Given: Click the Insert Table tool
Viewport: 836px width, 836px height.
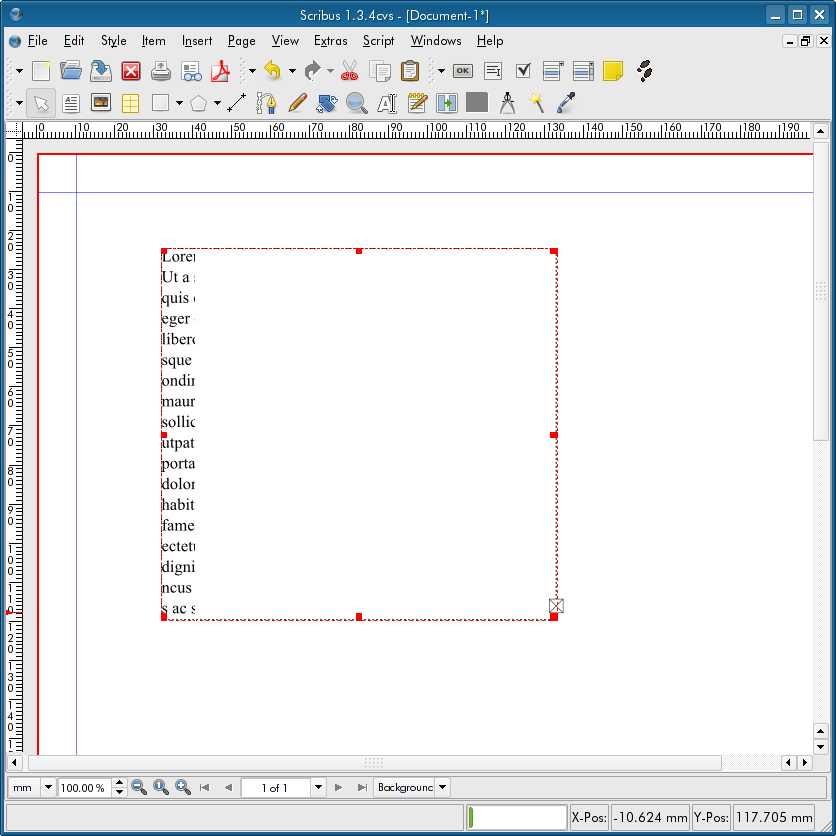Looking at the screenshot, I should [x=130, y=102].
